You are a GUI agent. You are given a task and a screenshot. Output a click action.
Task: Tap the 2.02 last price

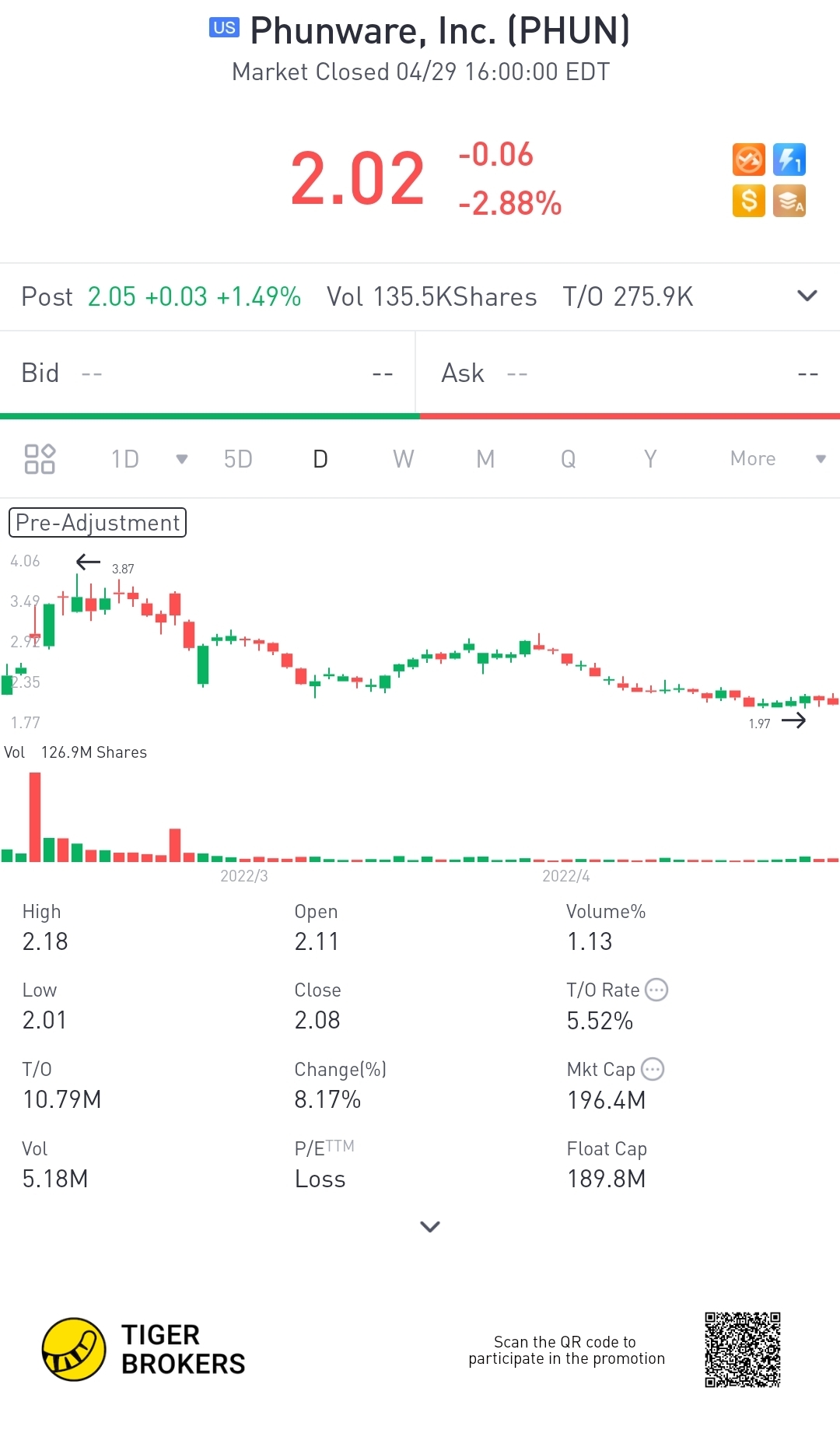click(x=358, y=179)
